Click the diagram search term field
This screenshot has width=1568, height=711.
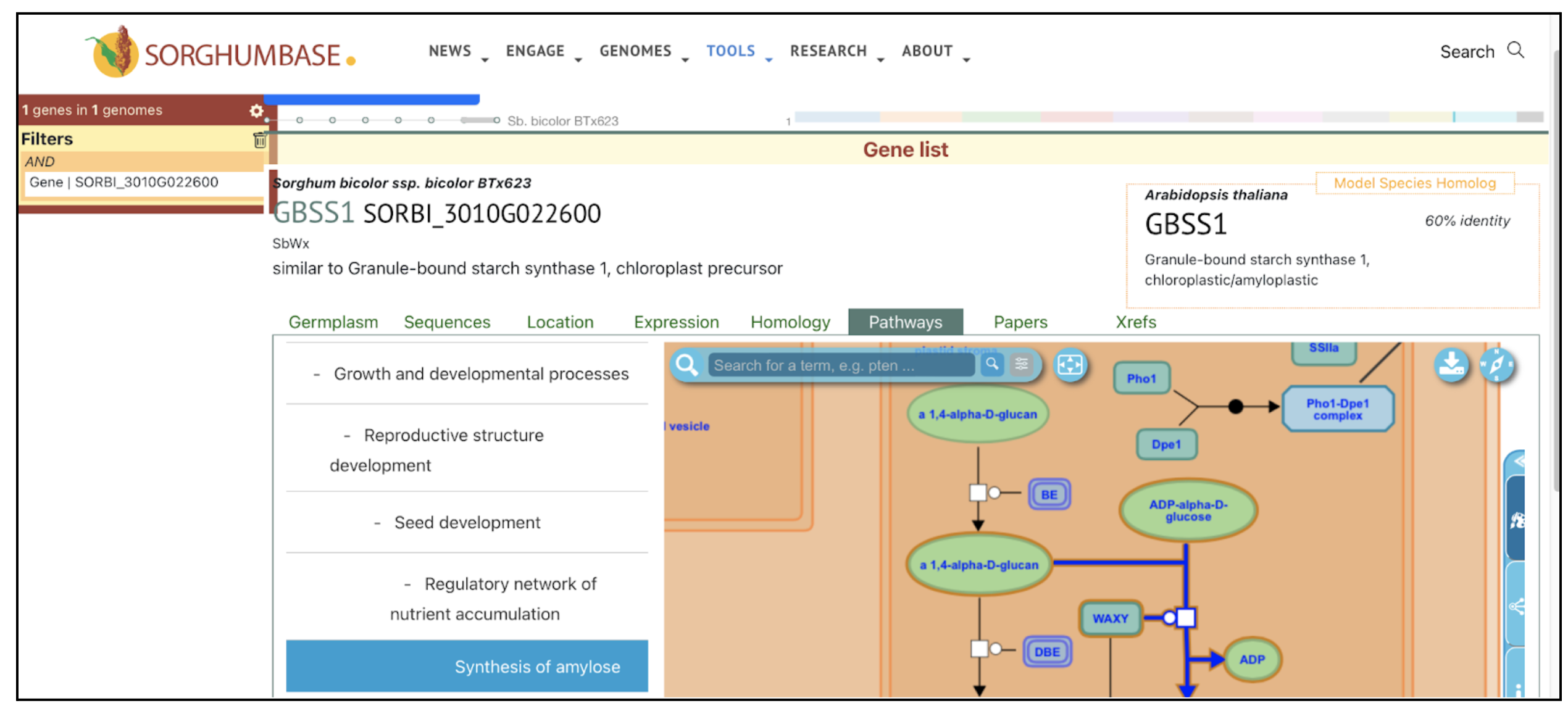pos(840,365)
